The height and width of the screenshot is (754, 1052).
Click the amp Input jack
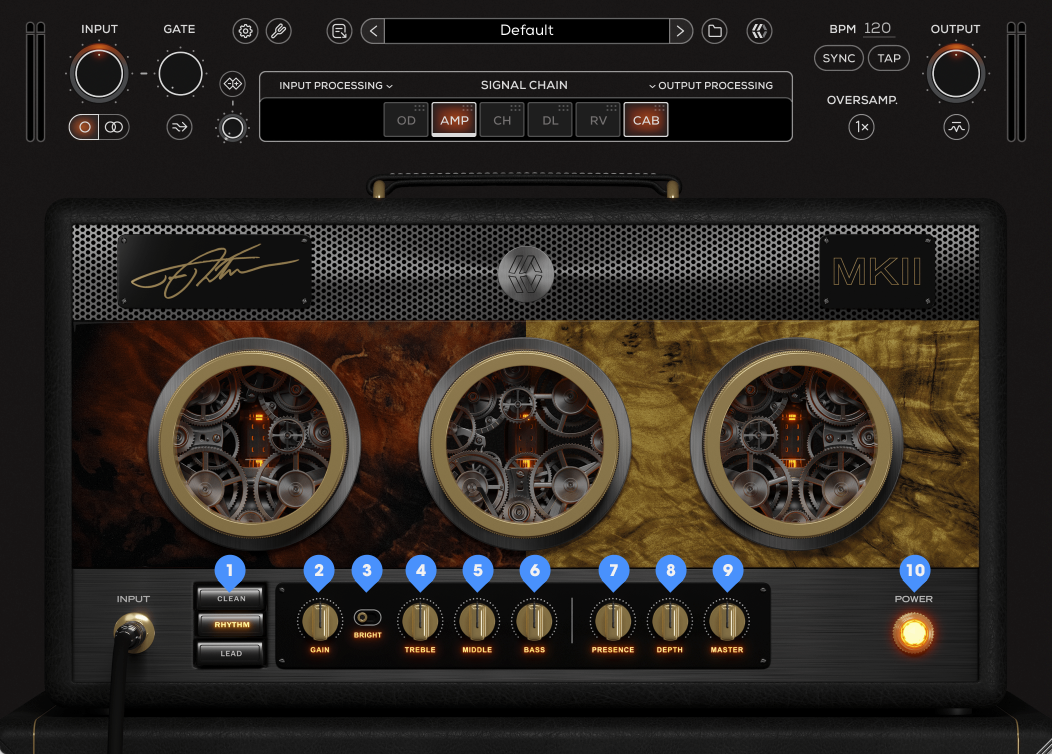click(x=134, y=632)
